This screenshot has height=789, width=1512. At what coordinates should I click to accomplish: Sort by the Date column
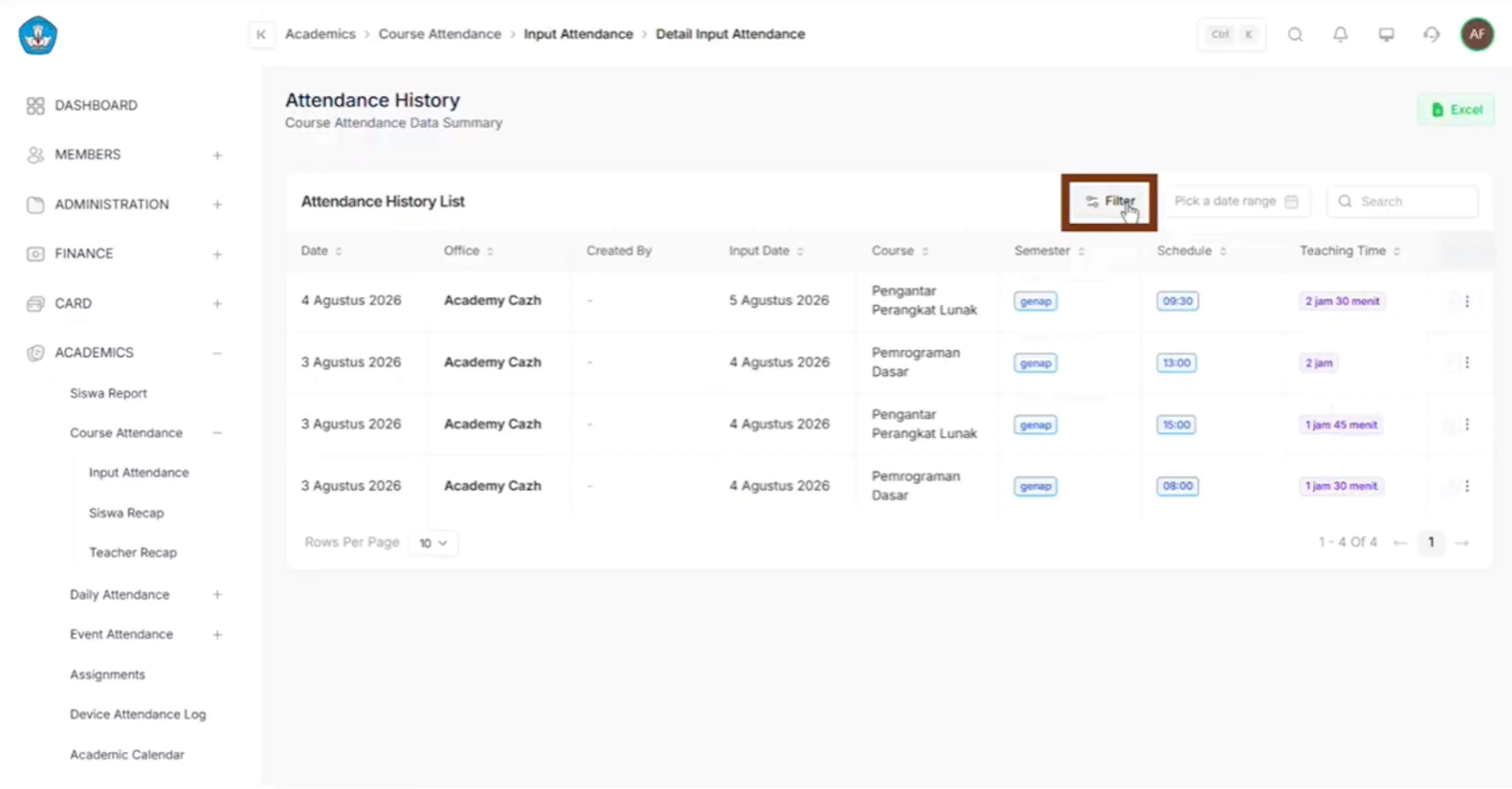point(339,252)
